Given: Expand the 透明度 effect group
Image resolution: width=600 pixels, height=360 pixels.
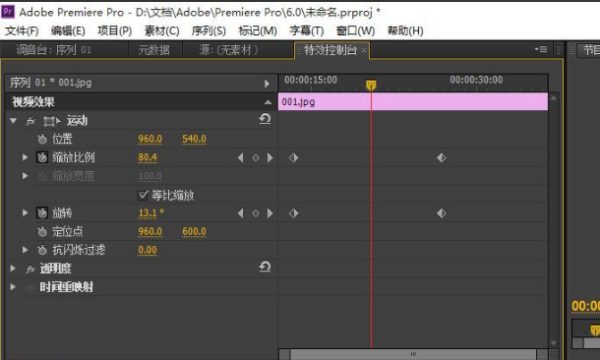Looking at the screenshot, I should 13,269.
